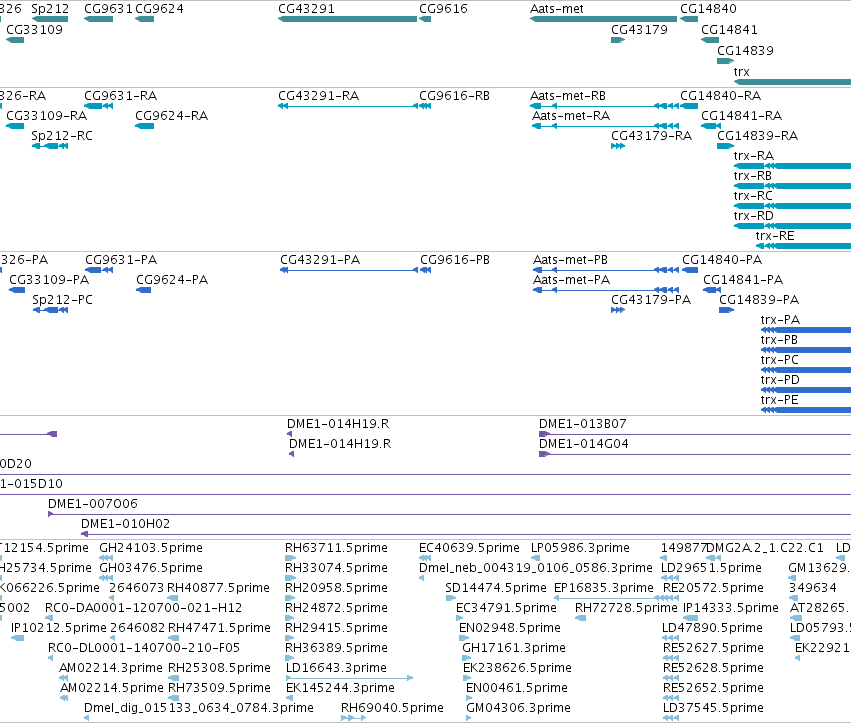Click clone DME1-010H02
Image resolution: width=851 pixels, height=723 pixels.
(125, 524)
